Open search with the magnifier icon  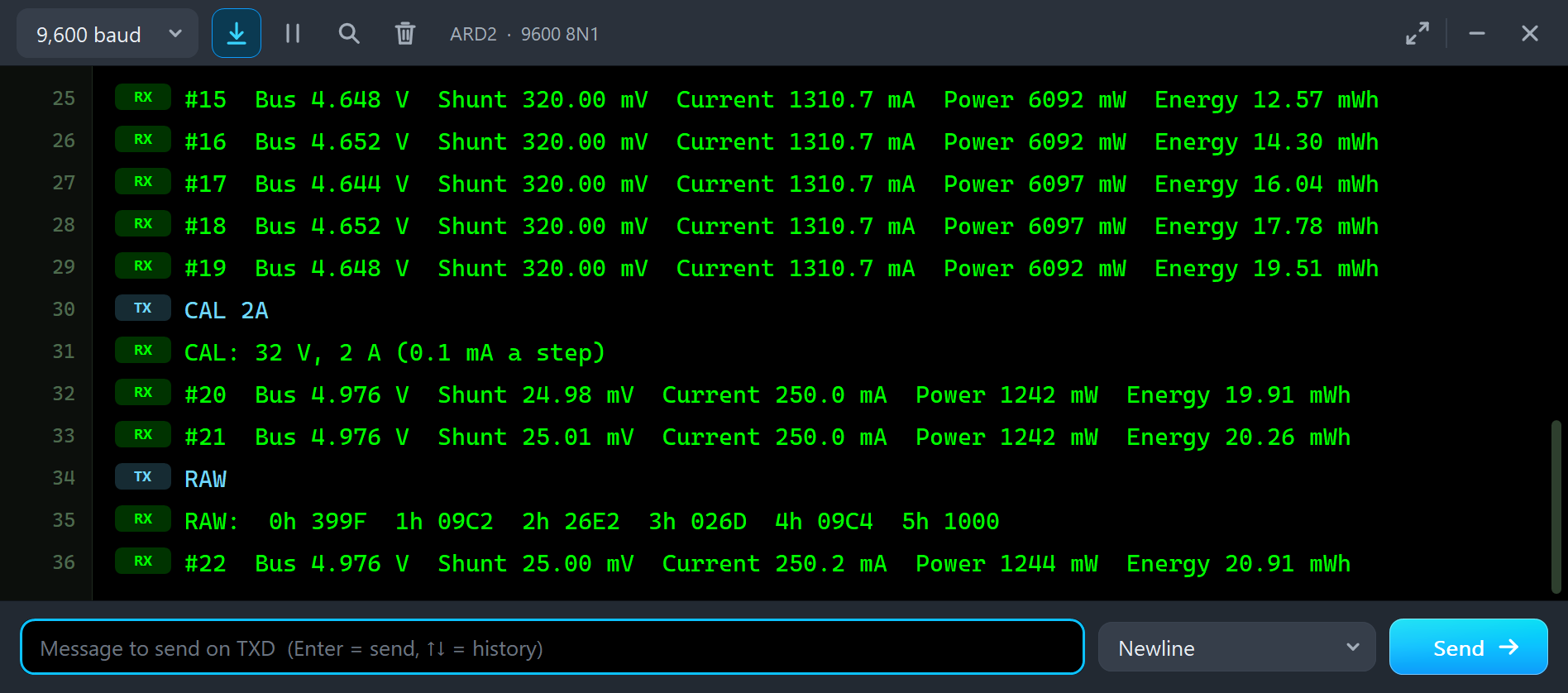click(x=349, y=33)
